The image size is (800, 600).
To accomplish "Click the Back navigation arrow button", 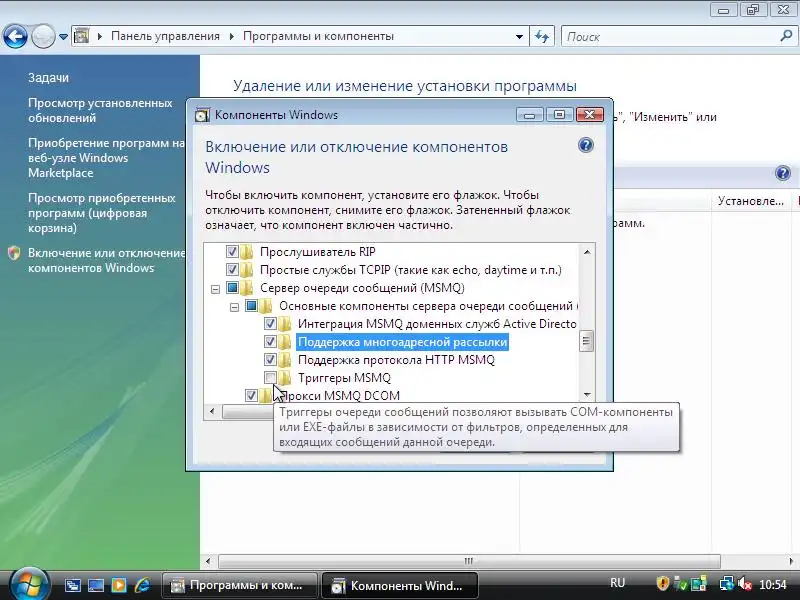I will [15, 36].
